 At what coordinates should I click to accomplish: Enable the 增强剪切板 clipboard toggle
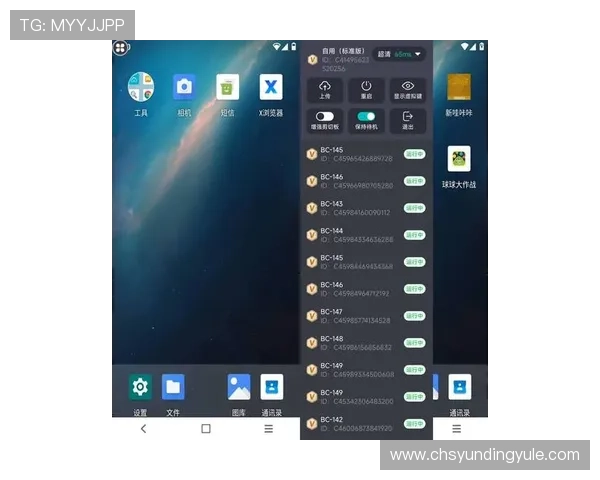324,117
